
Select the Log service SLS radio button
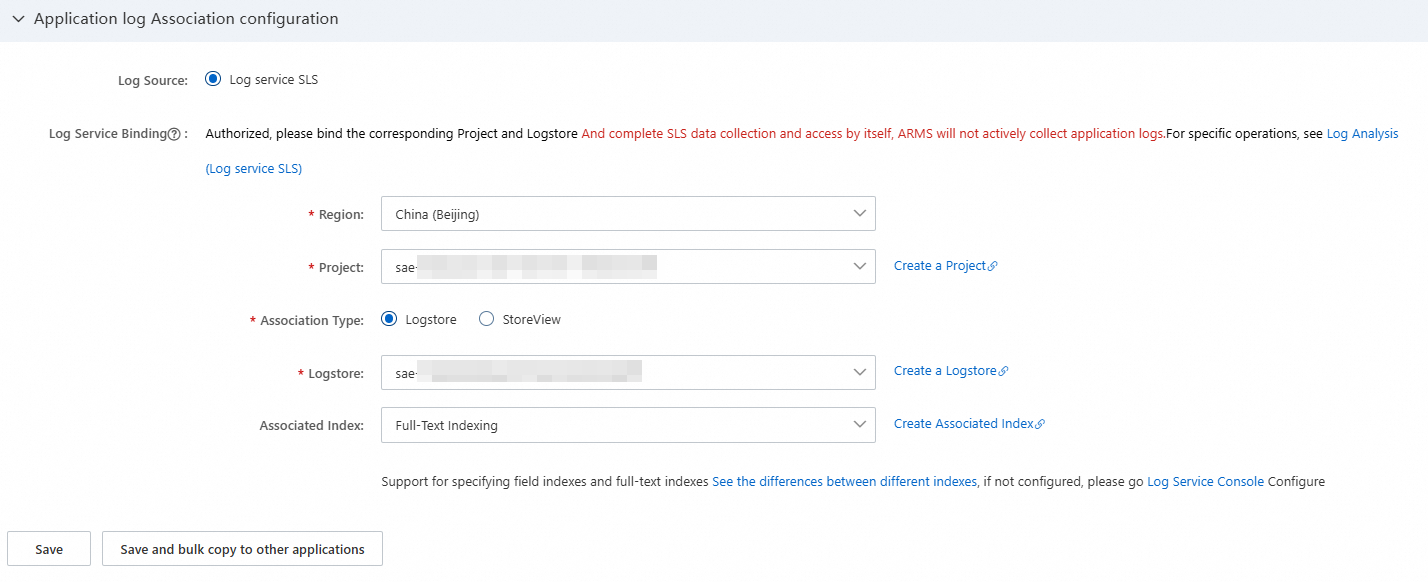[213, 79]
